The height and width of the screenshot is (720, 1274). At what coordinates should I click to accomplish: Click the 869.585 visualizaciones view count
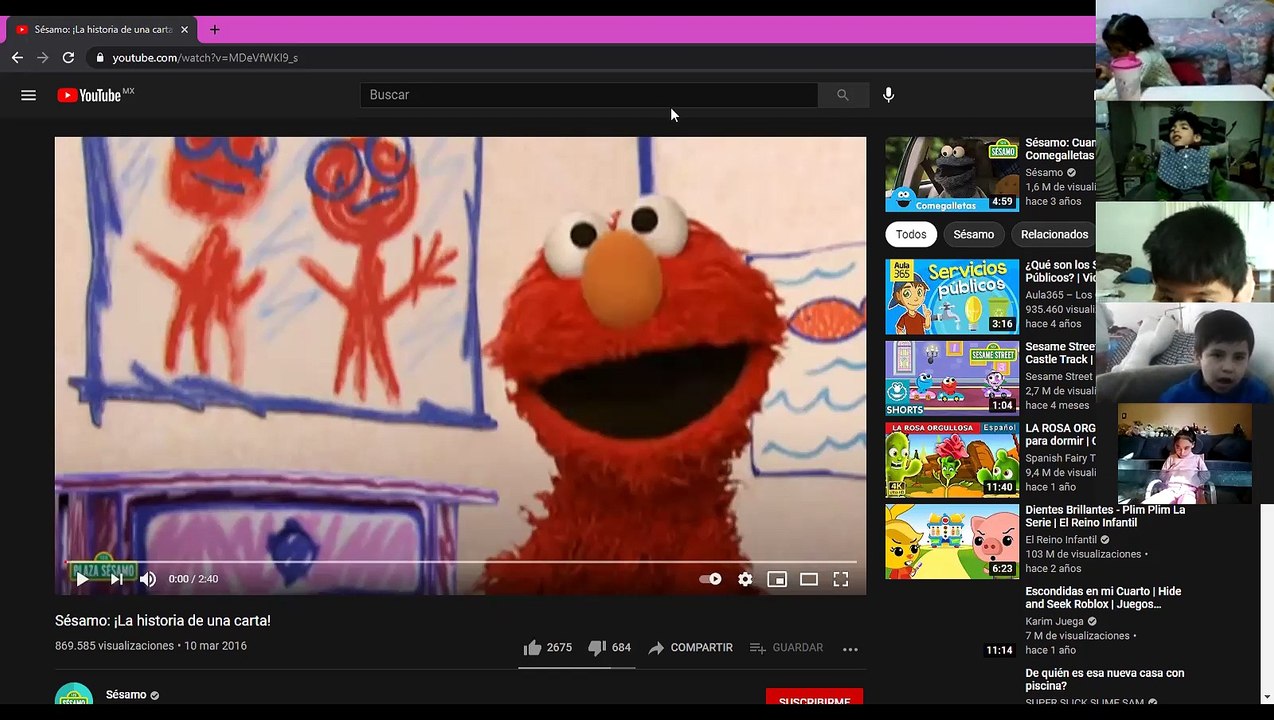(x=114, y=646)
